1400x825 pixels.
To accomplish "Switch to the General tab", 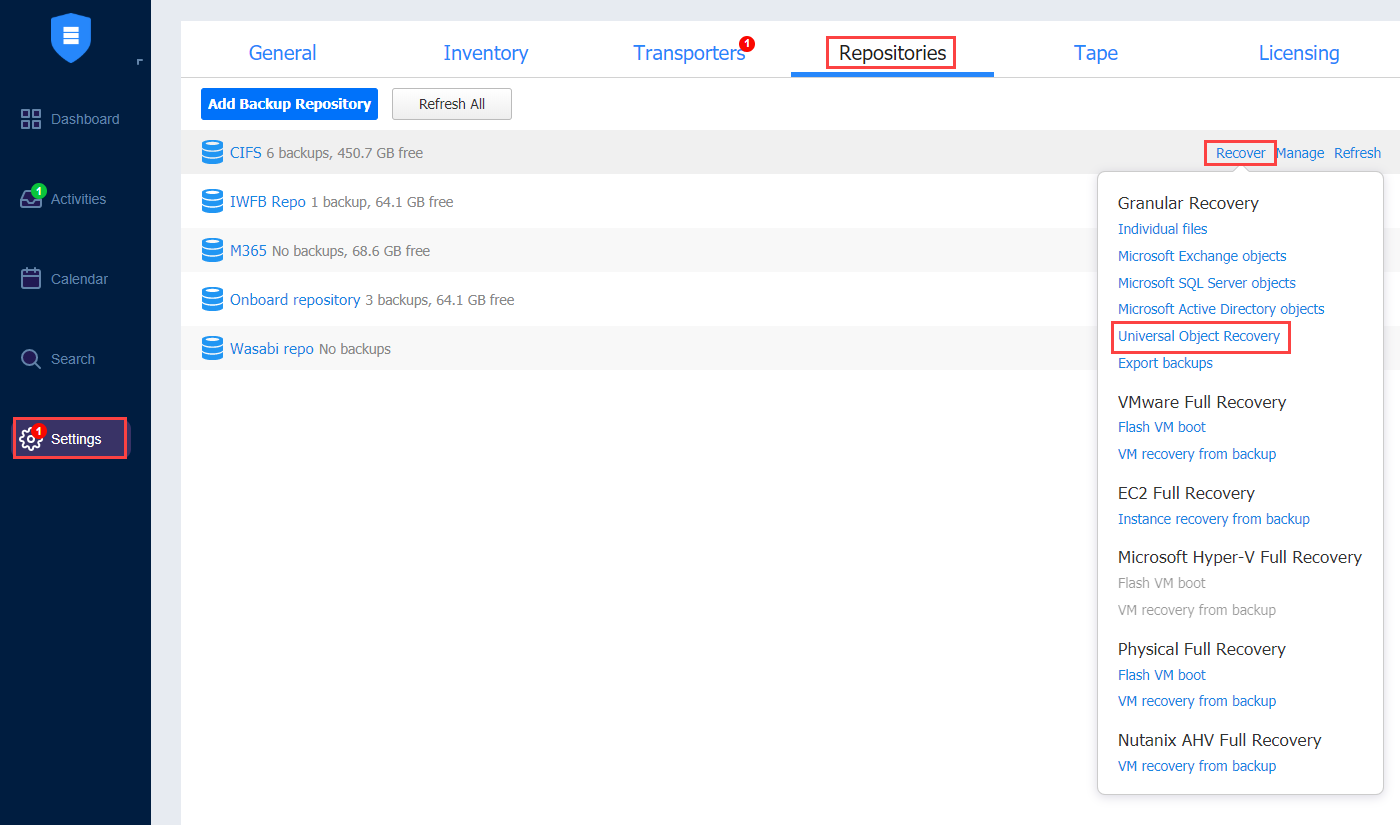I will [282, 53].
